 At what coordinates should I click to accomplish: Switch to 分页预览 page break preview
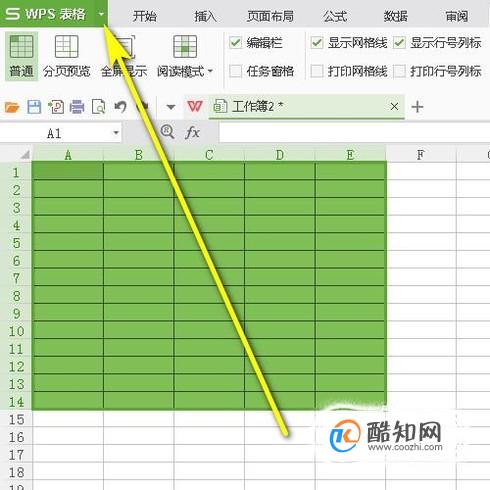click(x=67, y=47)
